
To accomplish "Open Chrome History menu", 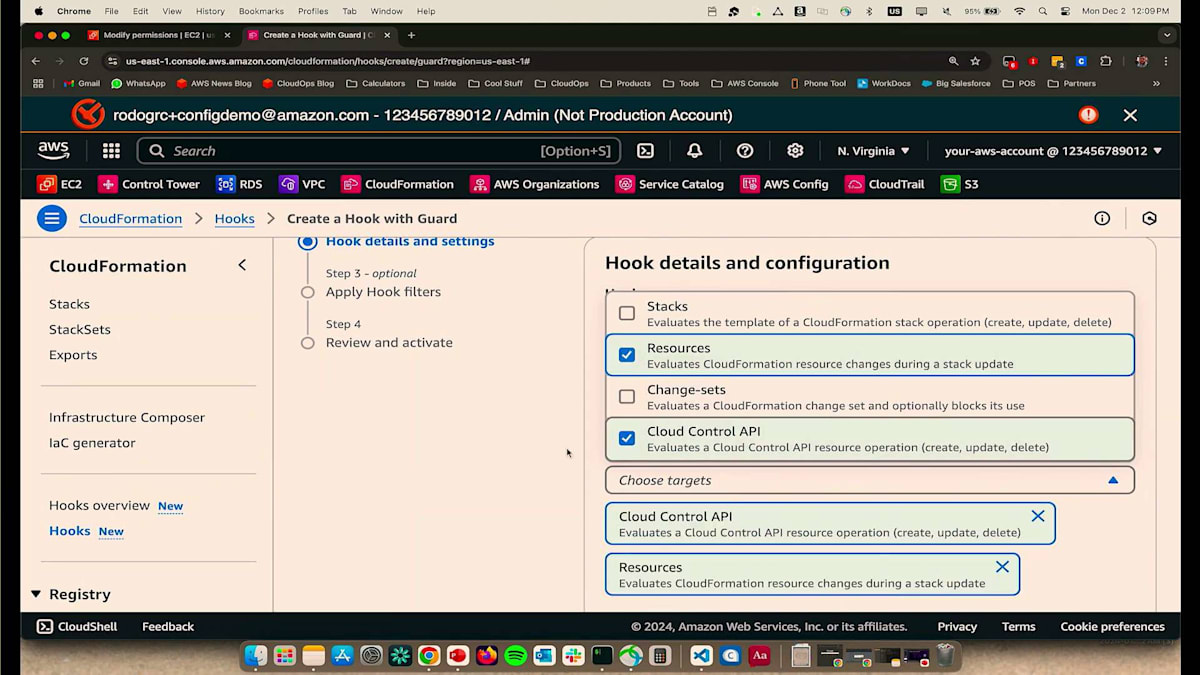I will (x=210, y=11).
